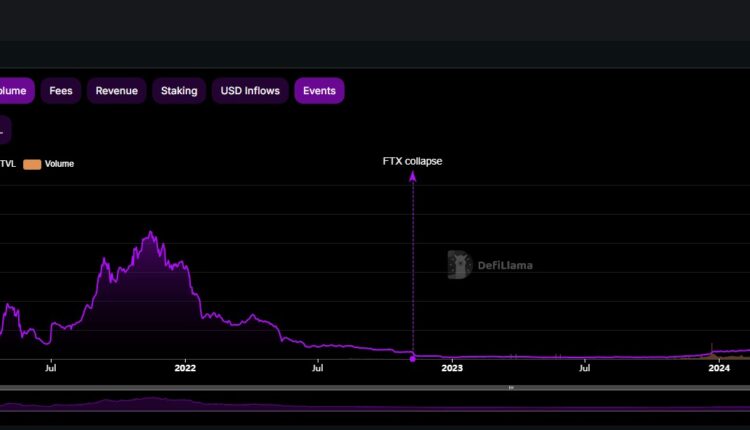Click the FTX collapse event label
750x430 pixels.
[x=412, y=161]
